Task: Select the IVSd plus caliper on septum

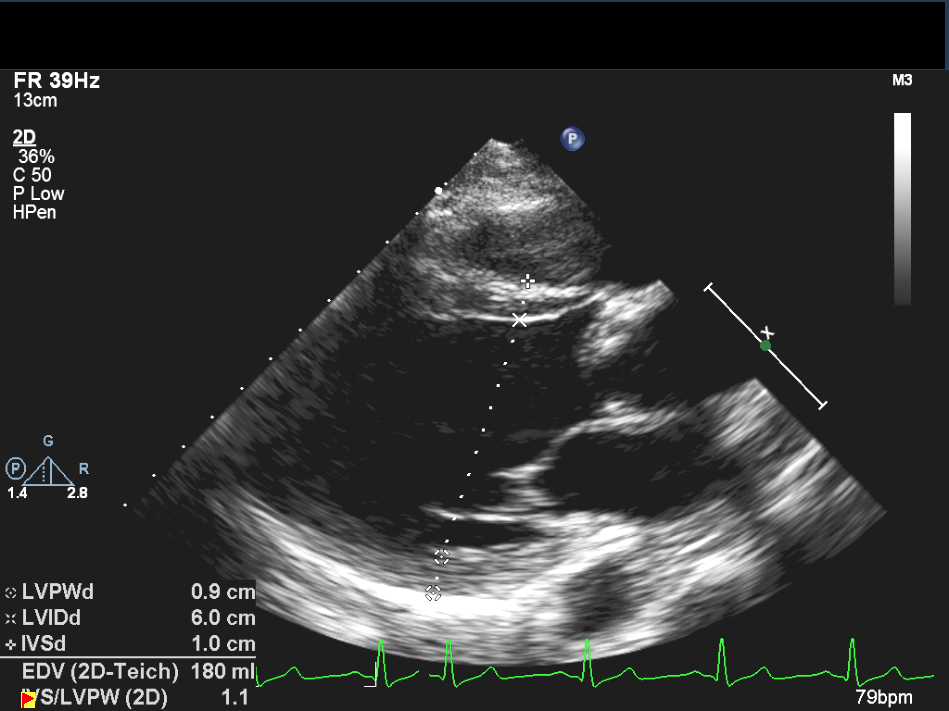Action: click(528, 282)
